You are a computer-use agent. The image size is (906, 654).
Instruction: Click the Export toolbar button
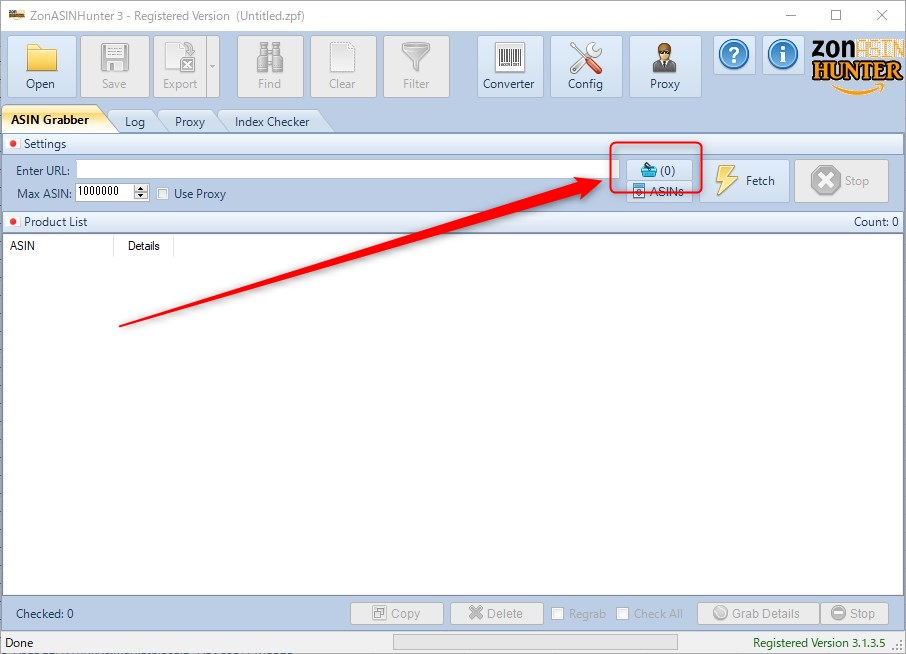pyautogui.click(x=180, y=66)
